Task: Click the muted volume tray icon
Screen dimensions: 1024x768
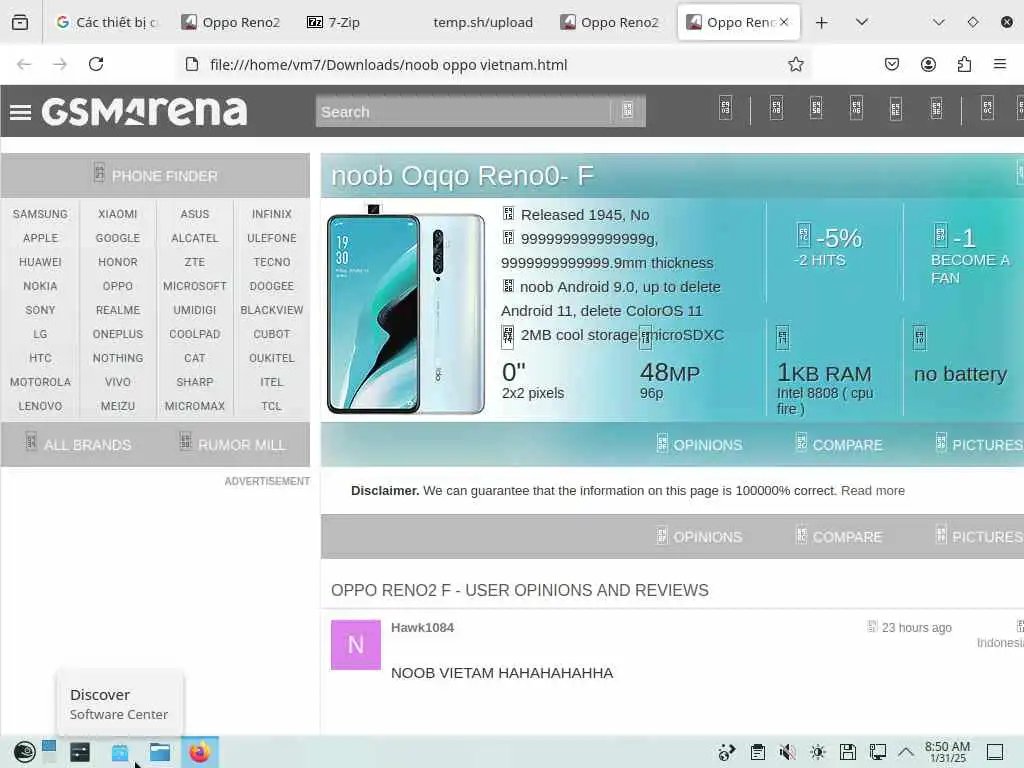Action: [x=787, y=752]
